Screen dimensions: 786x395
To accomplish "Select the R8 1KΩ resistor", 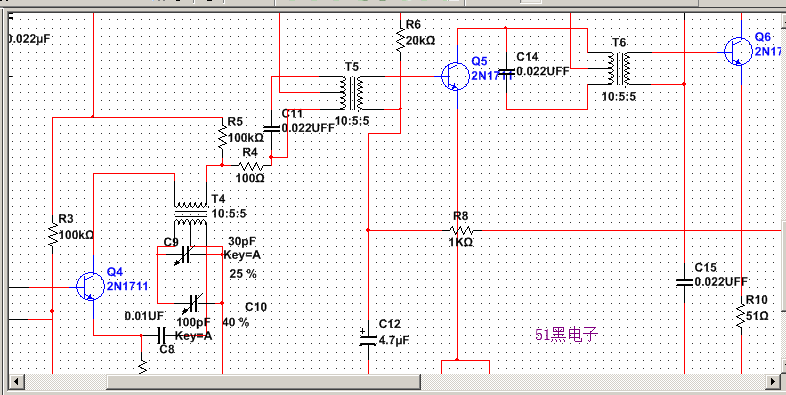I will pos(460,230).
